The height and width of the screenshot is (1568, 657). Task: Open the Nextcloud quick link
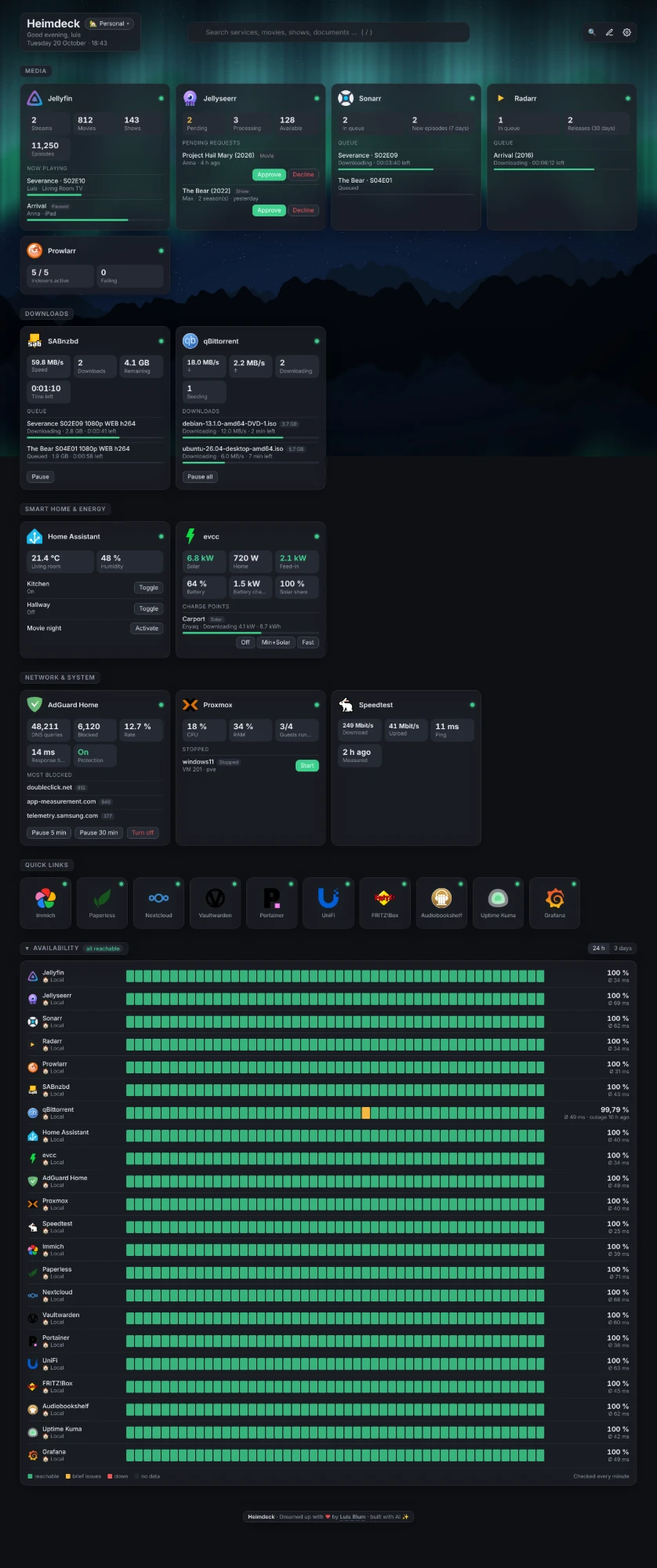[158, 903]
